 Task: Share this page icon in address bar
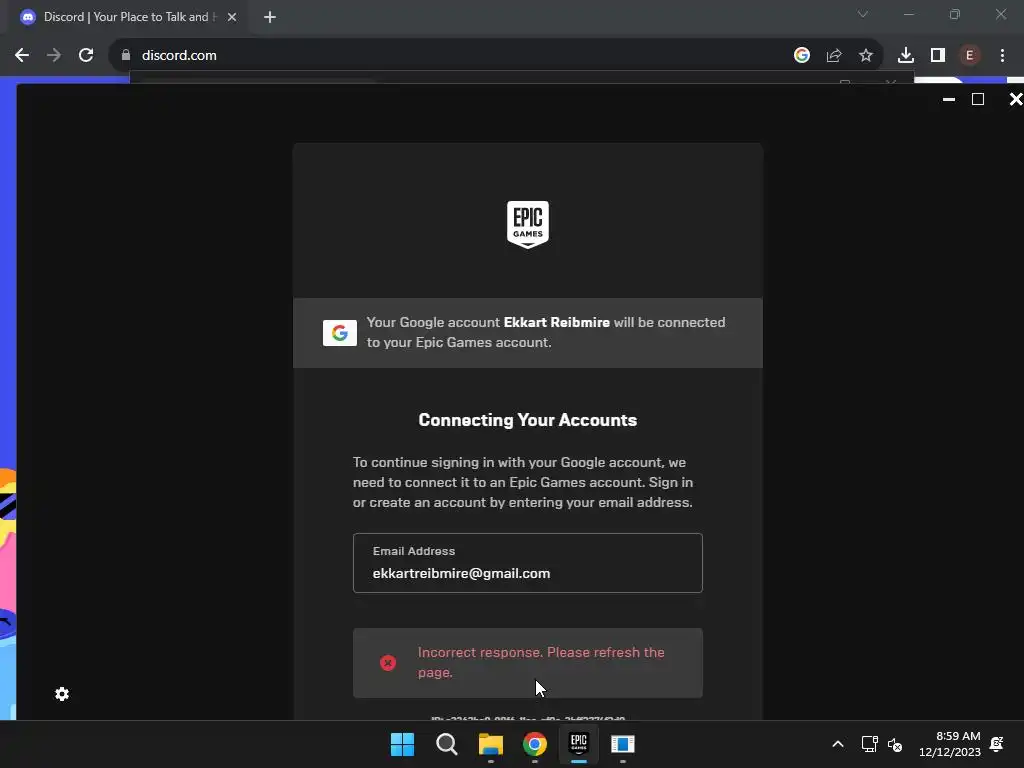pyautogui.click(x=834, y=56)
